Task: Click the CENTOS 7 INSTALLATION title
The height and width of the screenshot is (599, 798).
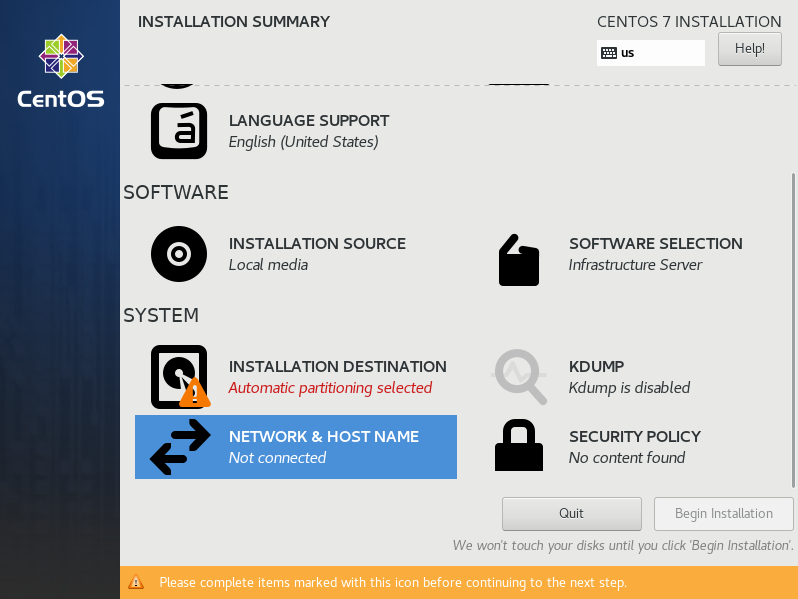Action: point(689,22)
